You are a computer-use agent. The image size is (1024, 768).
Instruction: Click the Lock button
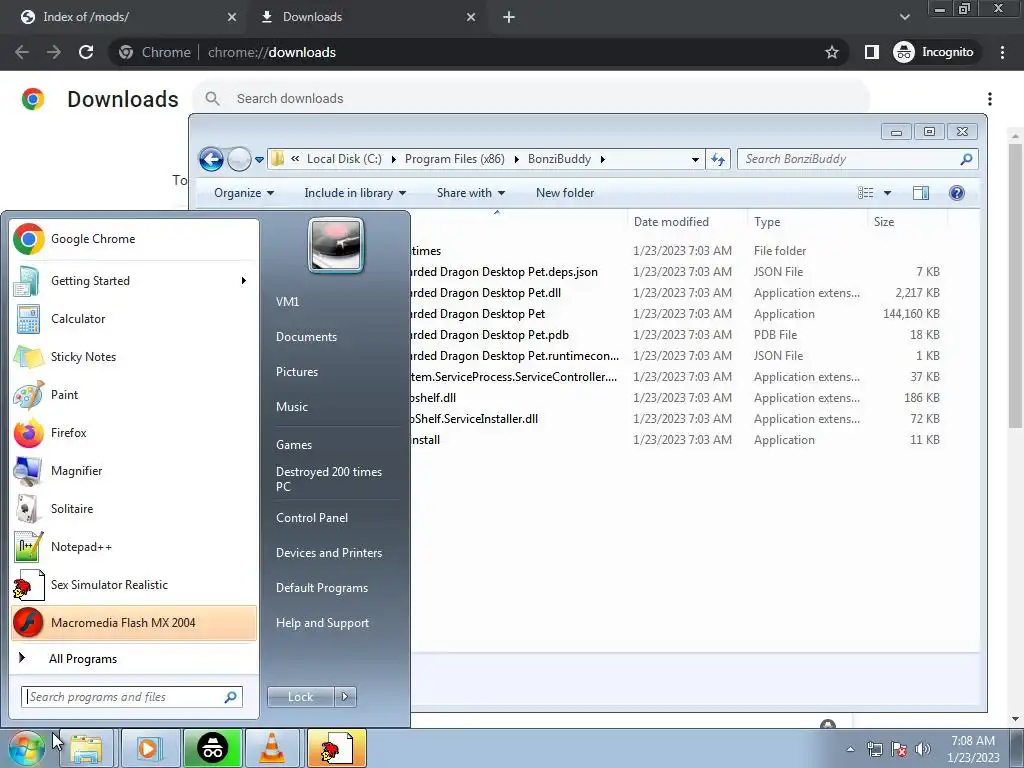point(300,697)
